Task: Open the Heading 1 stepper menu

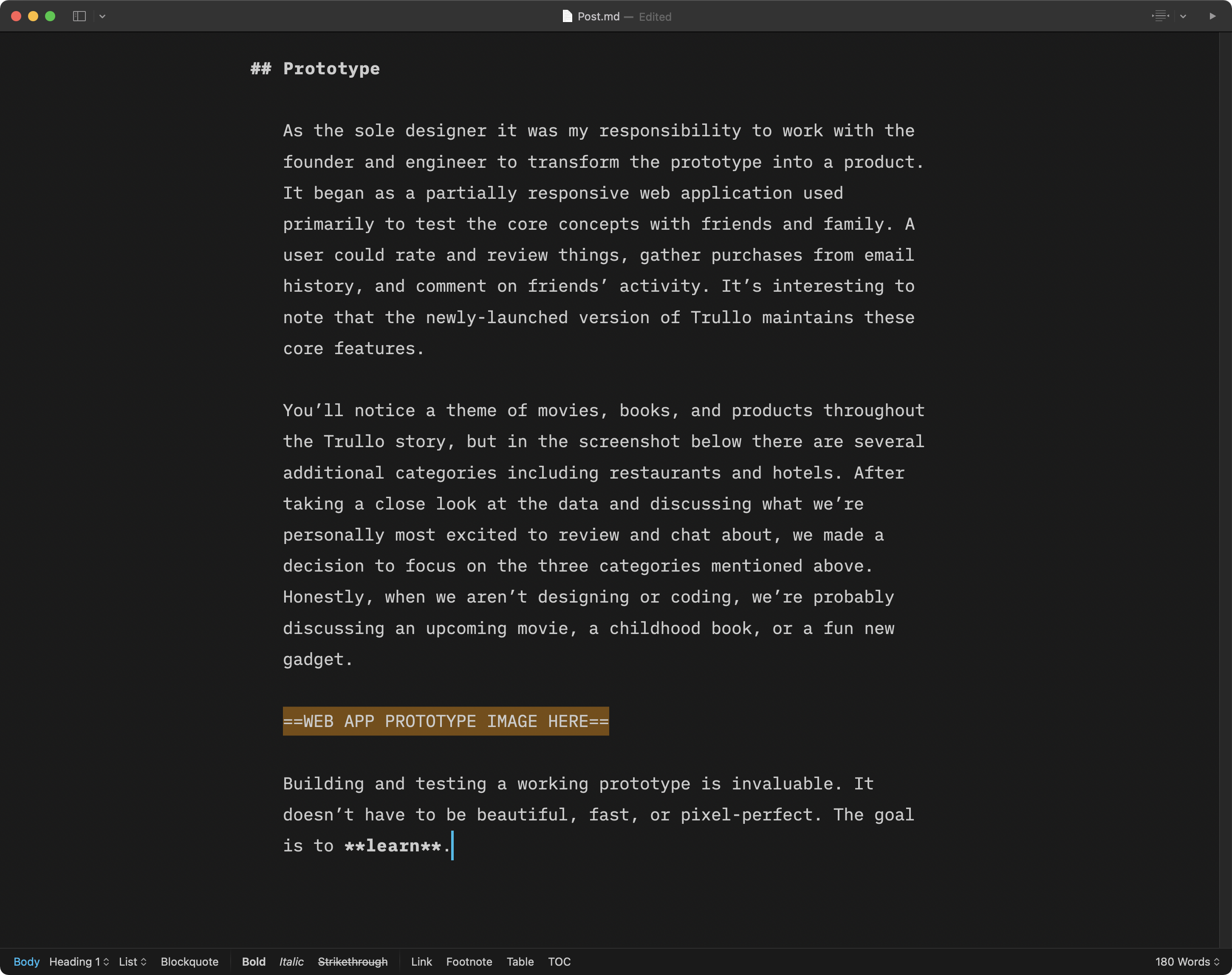Action: click(79, 961)
